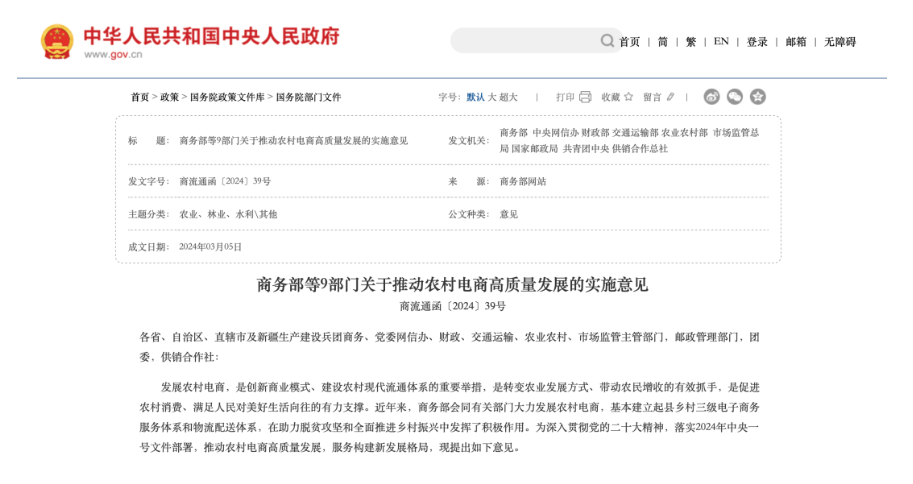
Task: Click the comment (留言) pencil icon
Action: pos(671,97)
